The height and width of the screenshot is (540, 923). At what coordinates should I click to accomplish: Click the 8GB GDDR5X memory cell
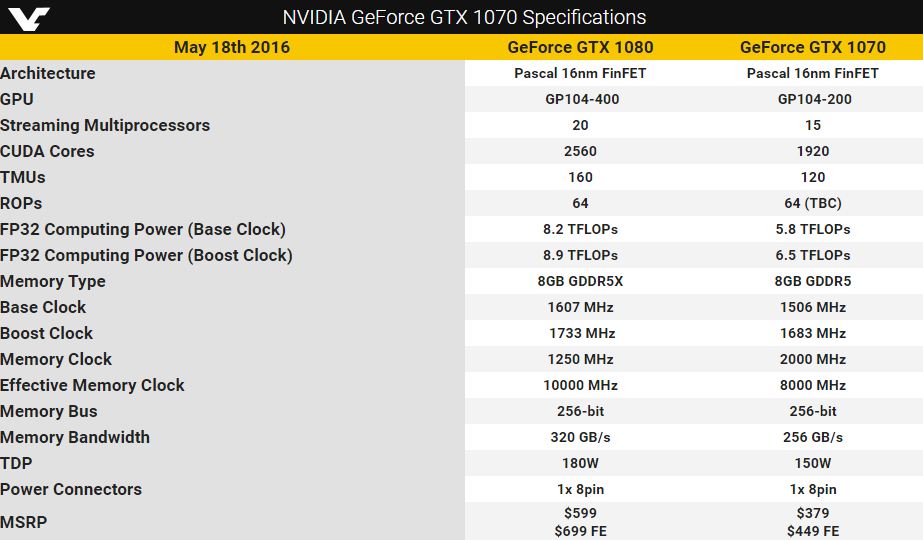click(580, 281)
